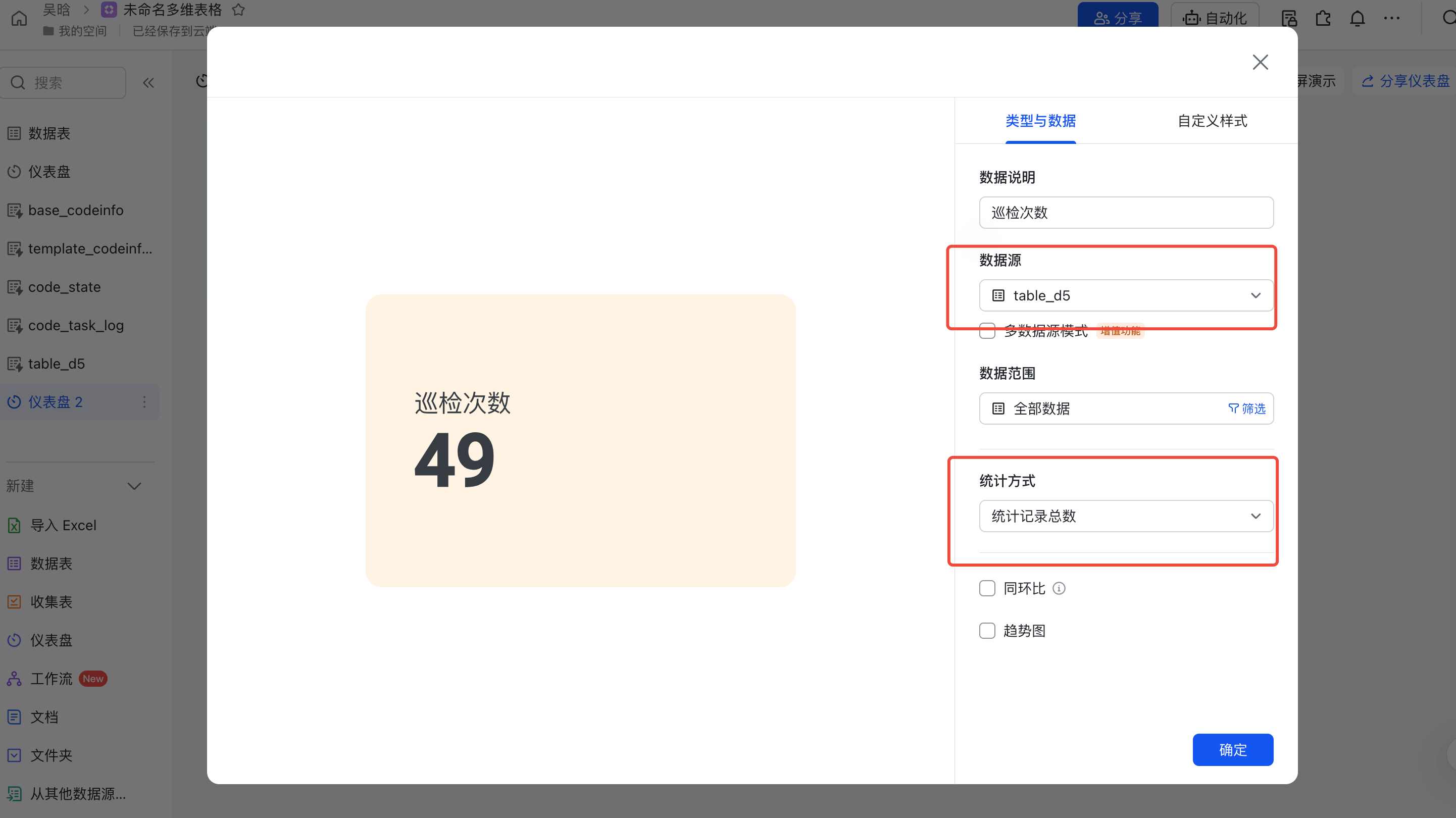The image size is (1456, 818).
Task: Select template_codeinf... table in sidebar
Action: pyautogui.click(x=80, y=249)
